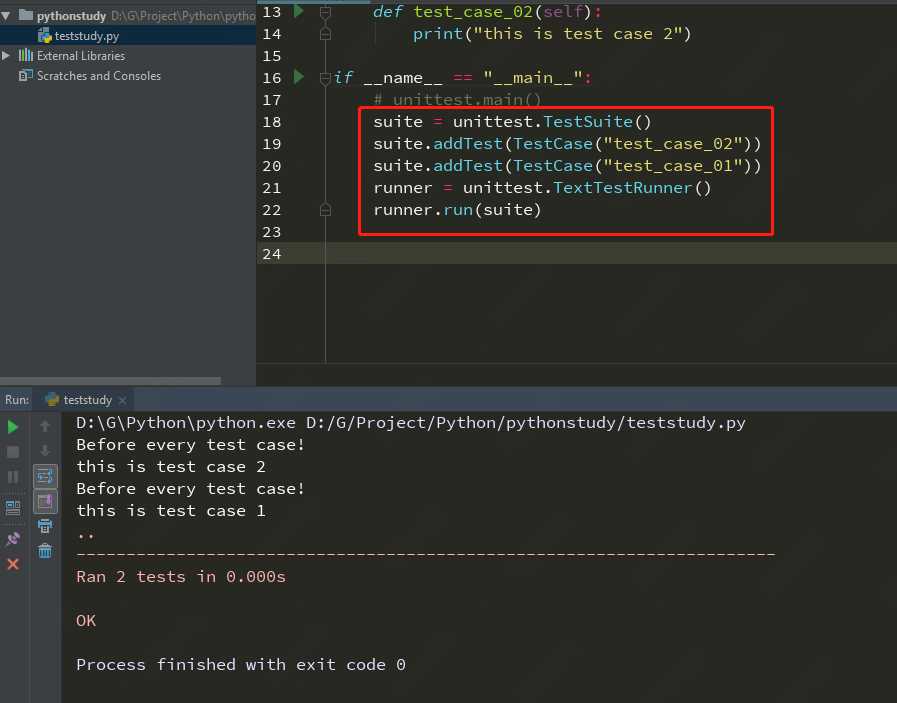This screenshot has height=703, width=897.
Task: Pin the Run tab with the pin icon
Action: point(13,538)
